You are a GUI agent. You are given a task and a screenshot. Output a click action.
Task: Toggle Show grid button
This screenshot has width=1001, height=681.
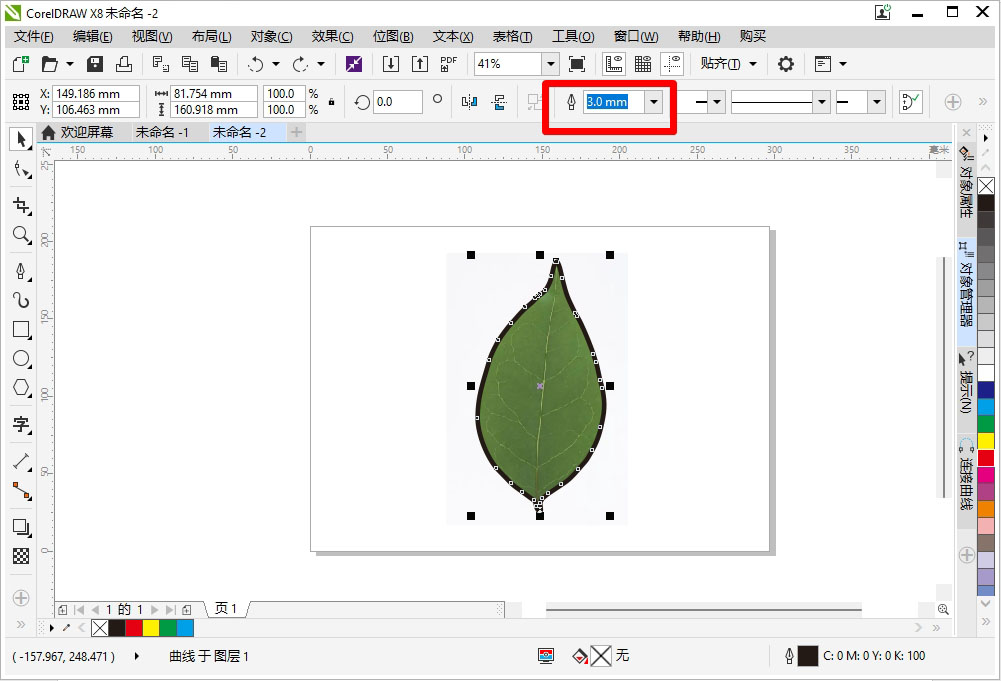(643, 64)
